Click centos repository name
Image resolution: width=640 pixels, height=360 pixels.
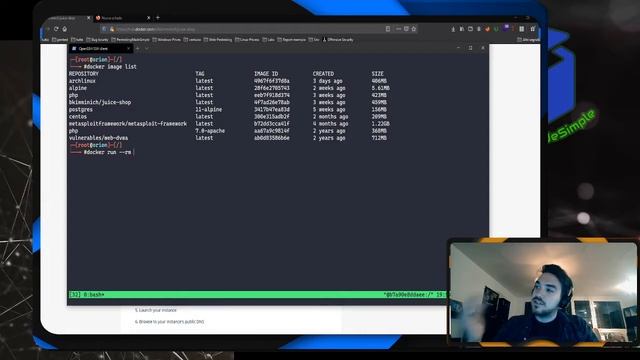tap(78, 117)
